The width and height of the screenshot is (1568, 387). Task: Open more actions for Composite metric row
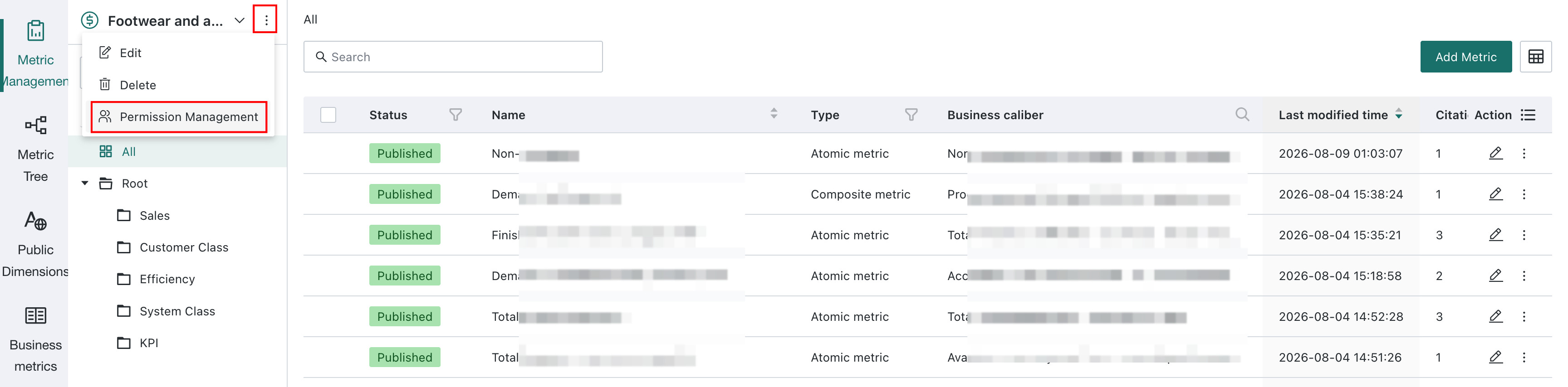1524,194
